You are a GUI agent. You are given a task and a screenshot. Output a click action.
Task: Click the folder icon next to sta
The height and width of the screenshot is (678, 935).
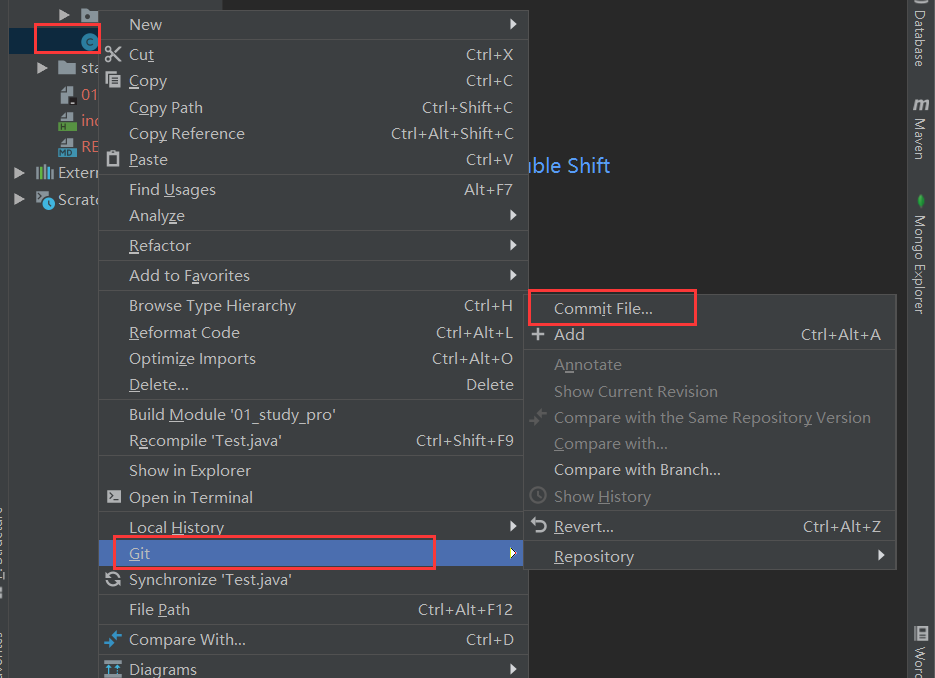[x=67, y=67]
